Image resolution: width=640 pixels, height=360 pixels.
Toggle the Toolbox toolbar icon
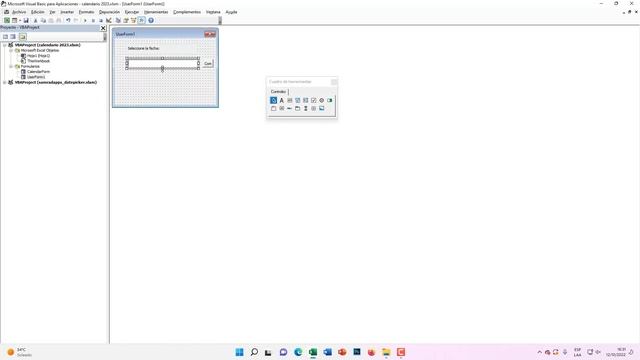pyautogui.click(x=142, y=20)
